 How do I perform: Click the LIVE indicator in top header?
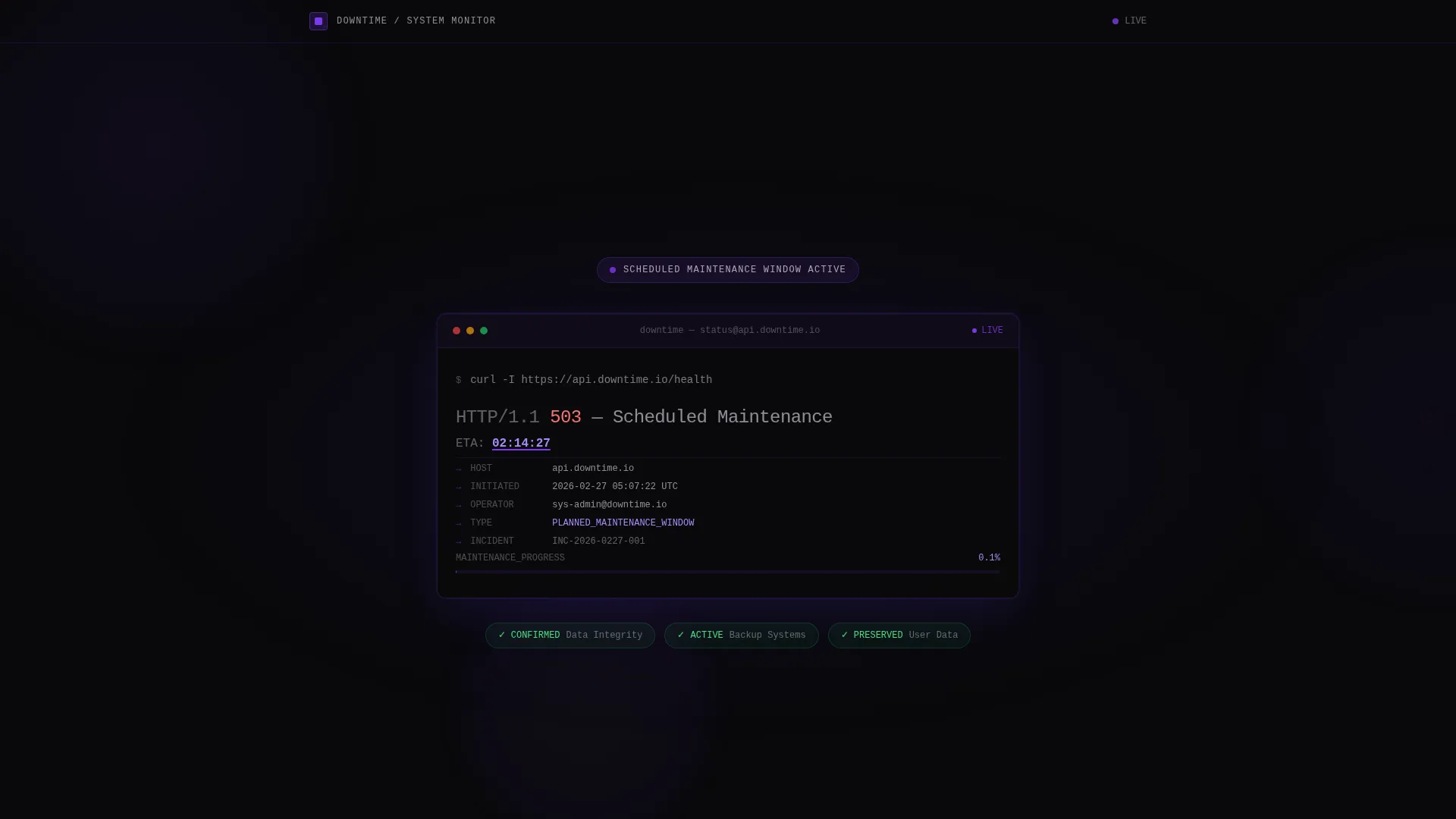pos(1129,21)
